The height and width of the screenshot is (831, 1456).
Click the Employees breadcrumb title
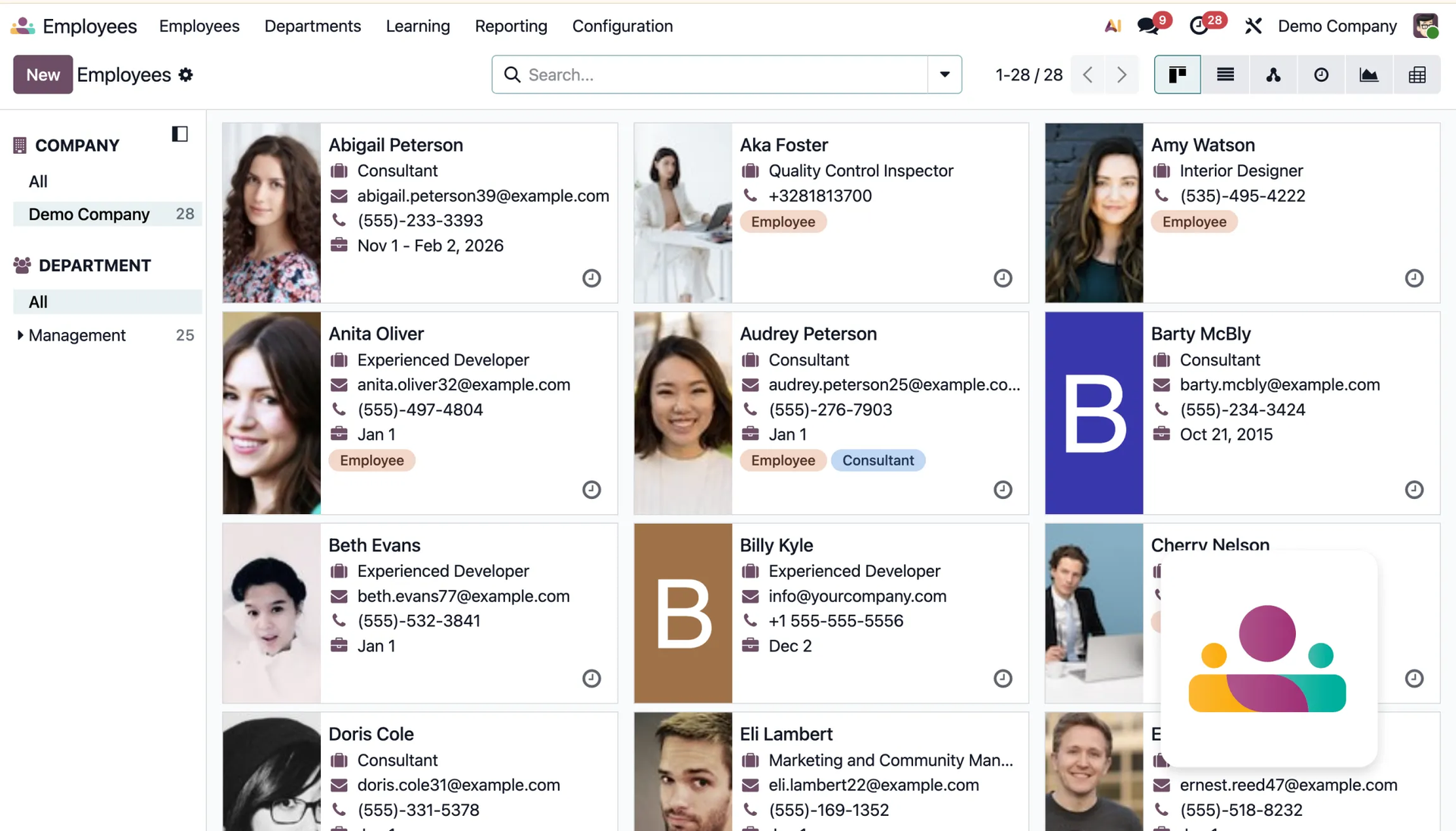[124, 74]
